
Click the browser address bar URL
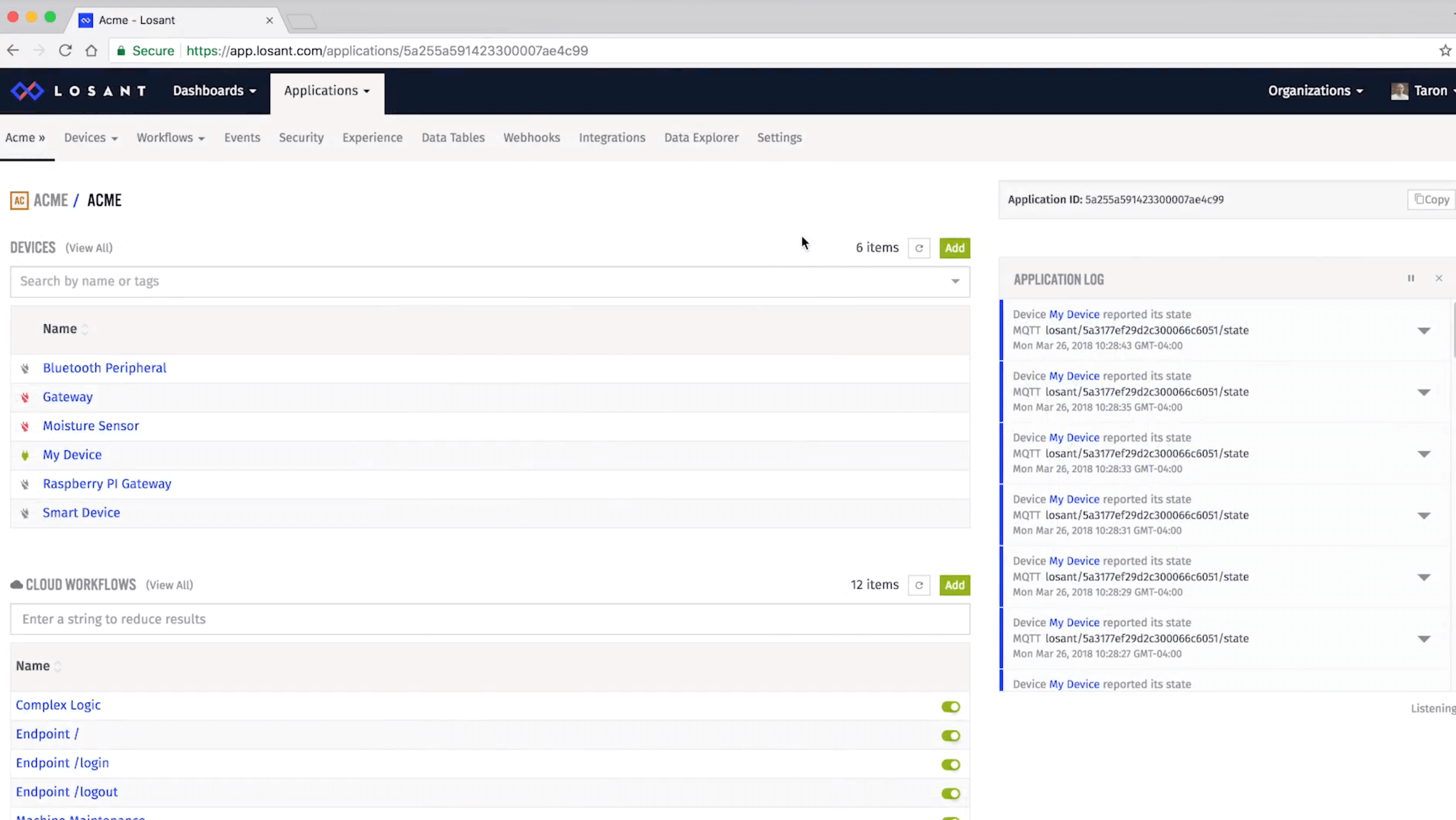[387, 51]
